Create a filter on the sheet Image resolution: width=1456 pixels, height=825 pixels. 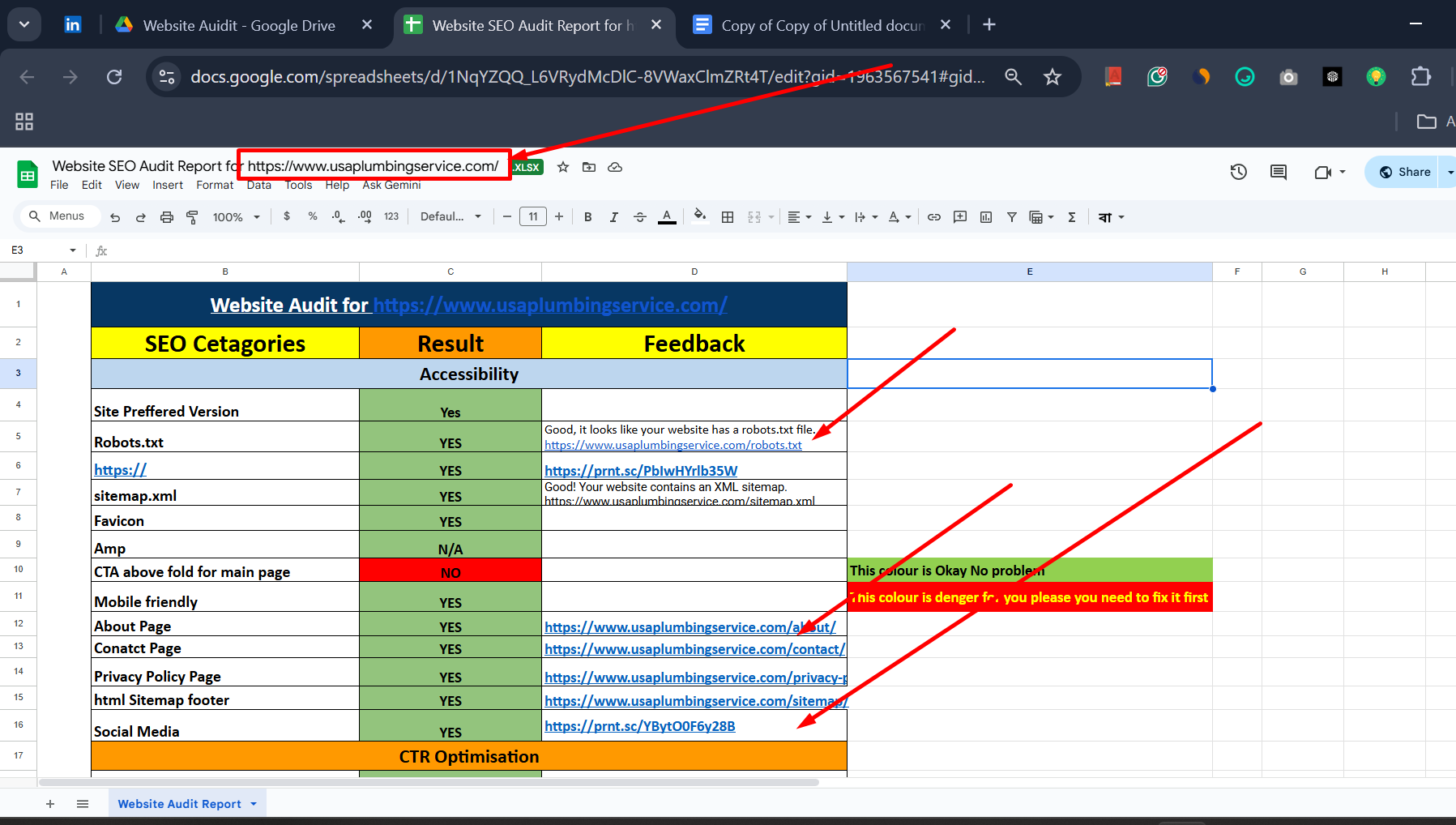point(1012,216)
